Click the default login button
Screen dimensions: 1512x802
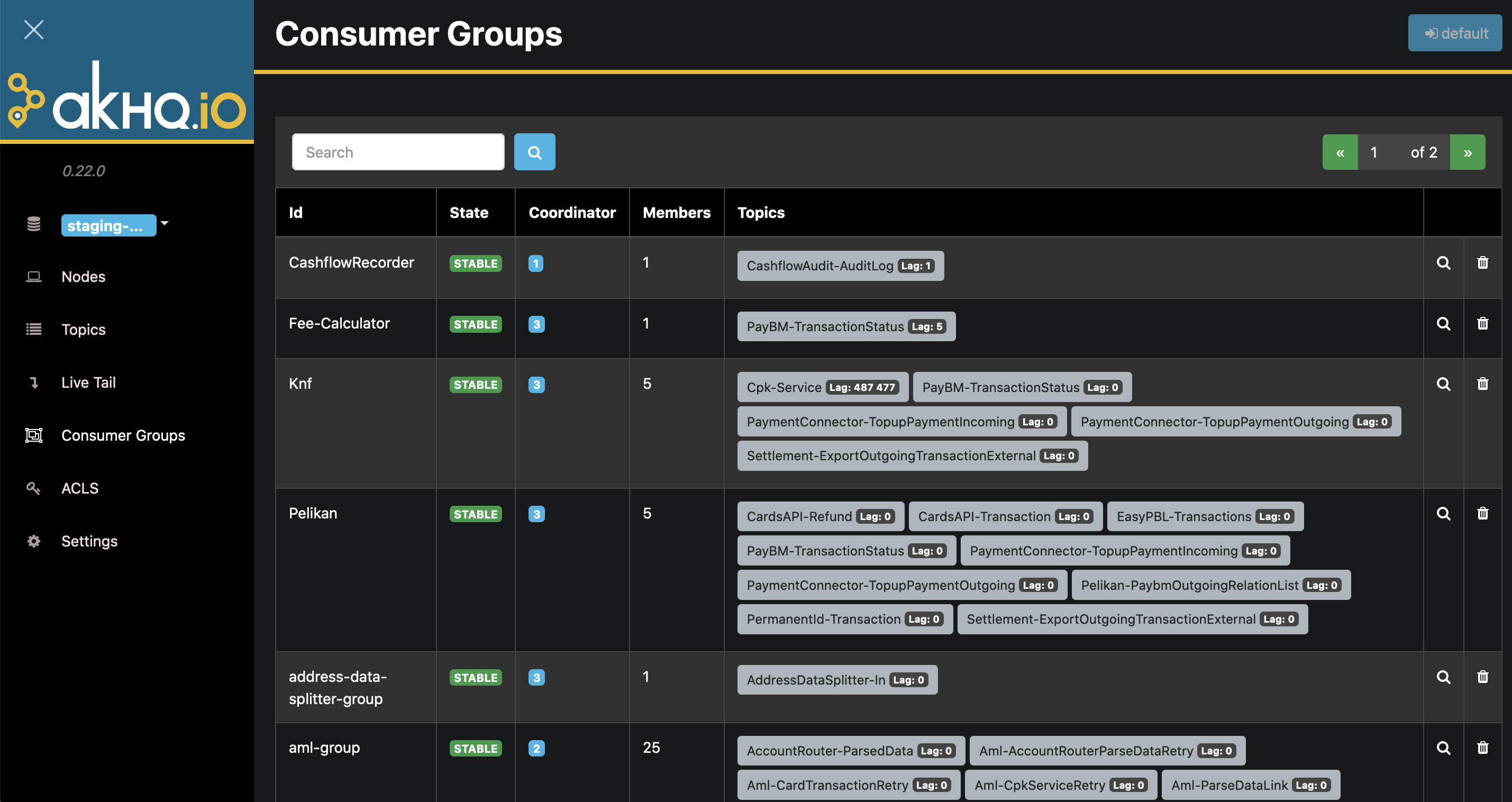(x=1454, y=33)
